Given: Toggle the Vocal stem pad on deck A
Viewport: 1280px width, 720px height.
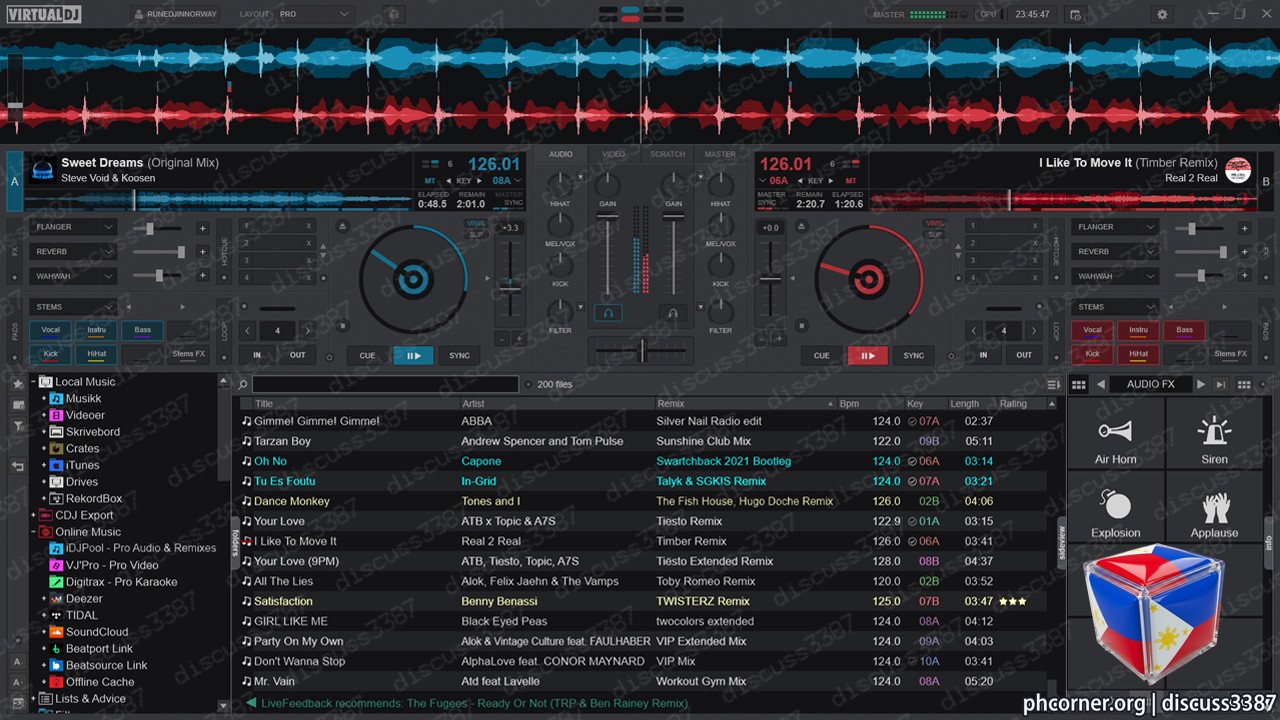Looking at the screenshot, I should [x=50, y=329].
